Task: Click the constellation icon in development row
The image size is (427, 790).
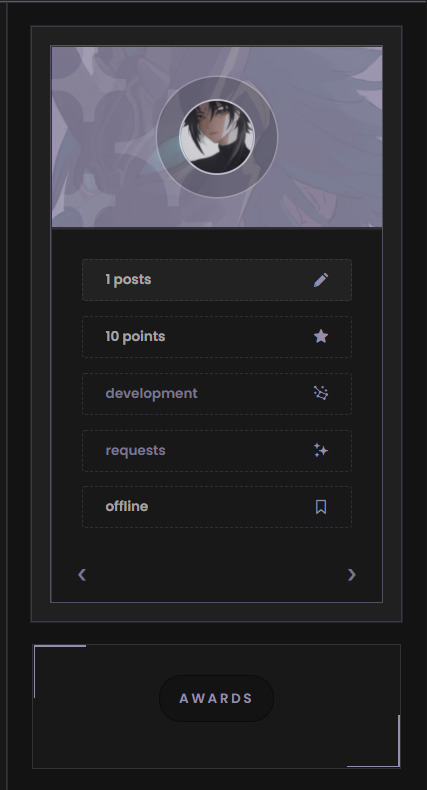Action: click(x=321, y=393)
